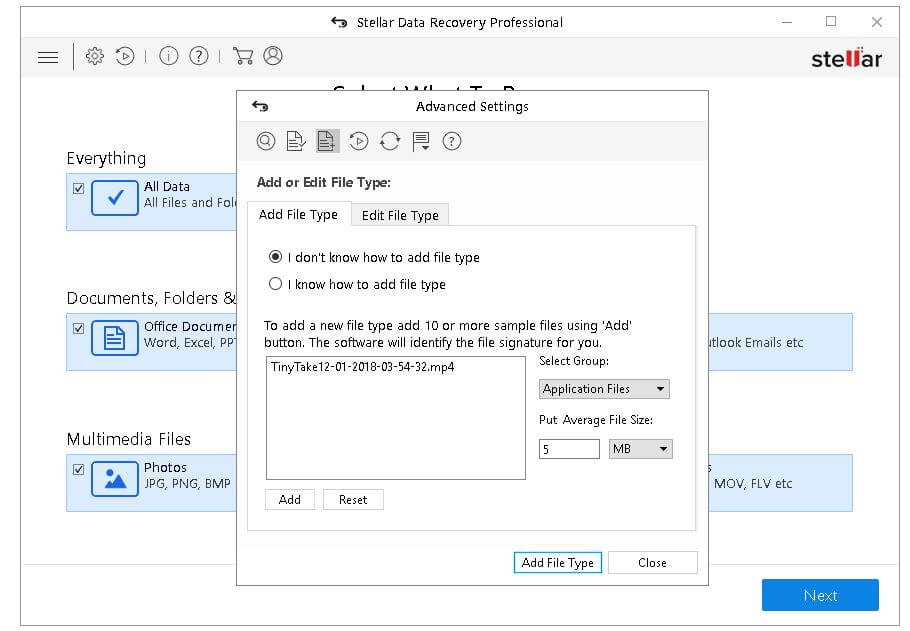Click the All Data checkmark tile icon
Viewport: 910px width, 631px height.
tap(115, 198)
